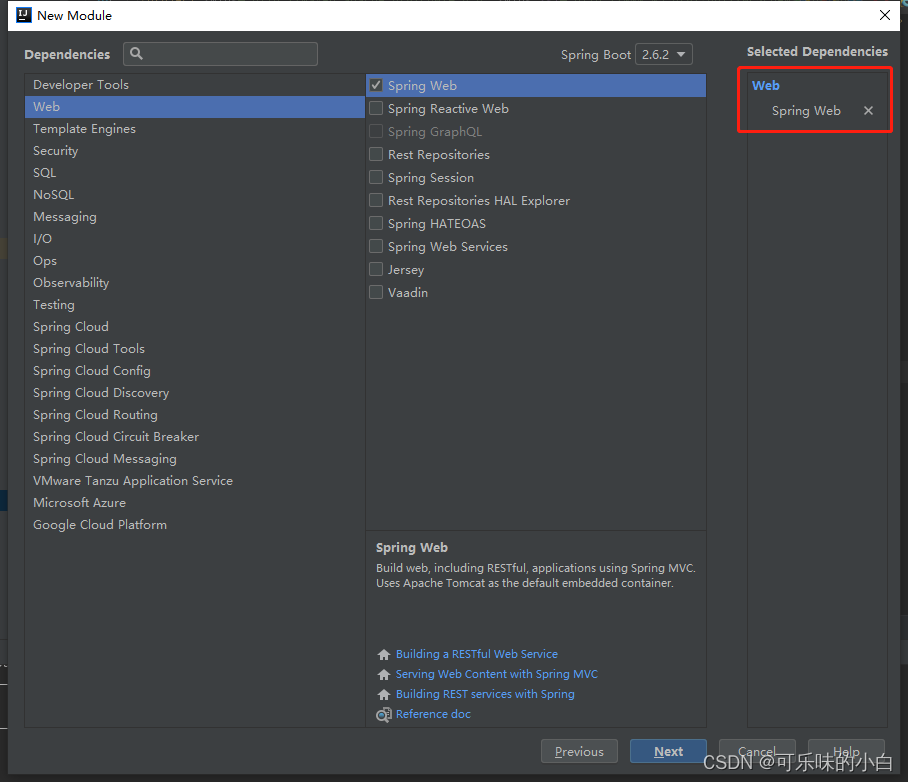Go back with the Previous button
The width and height of the screenshot is (908, 782).
[579, 751]
